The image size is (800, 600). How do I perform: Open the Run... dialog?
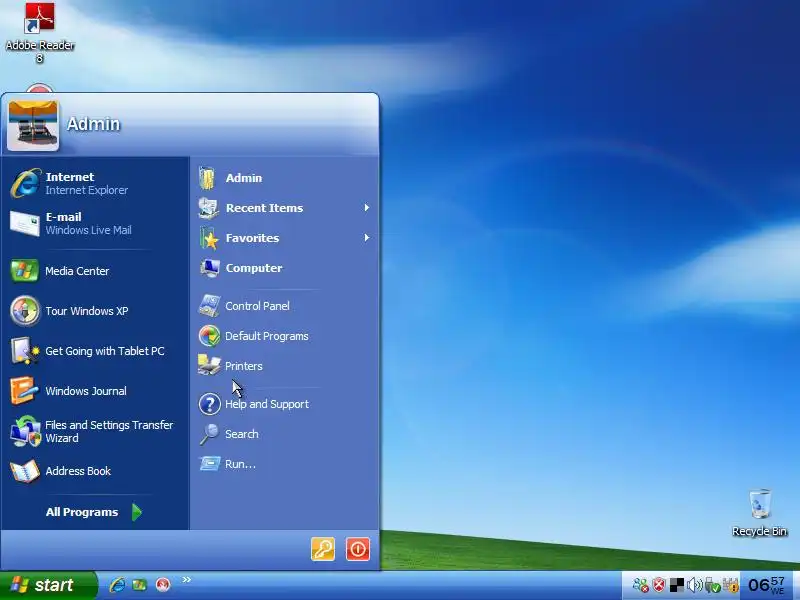point(285,464)
